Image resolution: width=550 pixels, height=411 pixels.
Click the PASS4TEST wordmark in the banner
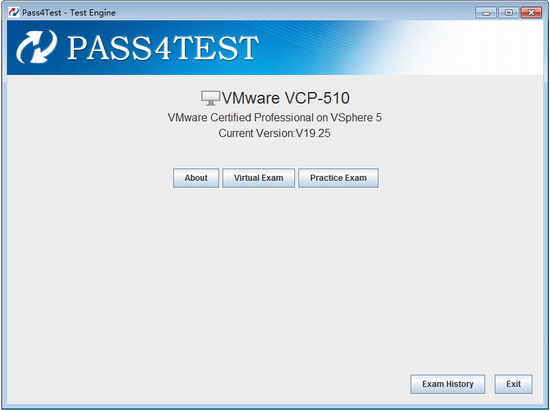click(163, 48)
